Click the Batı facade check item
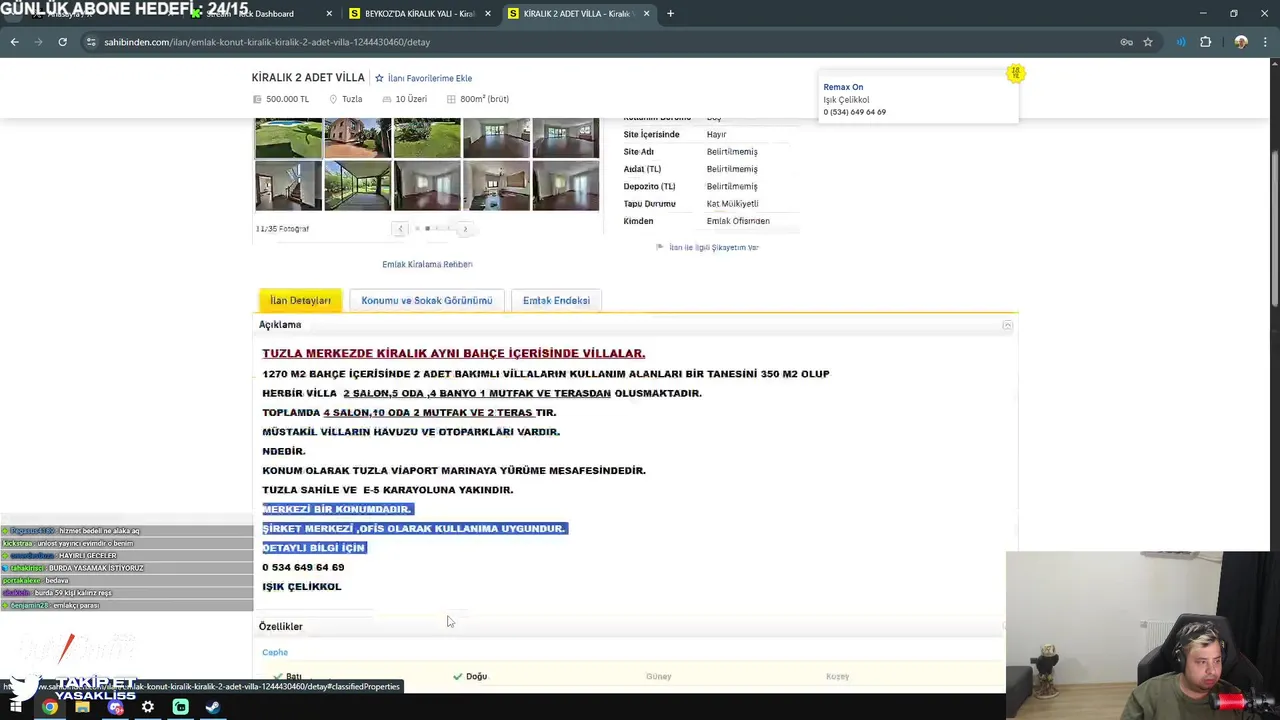 click(x=288, y=676)
